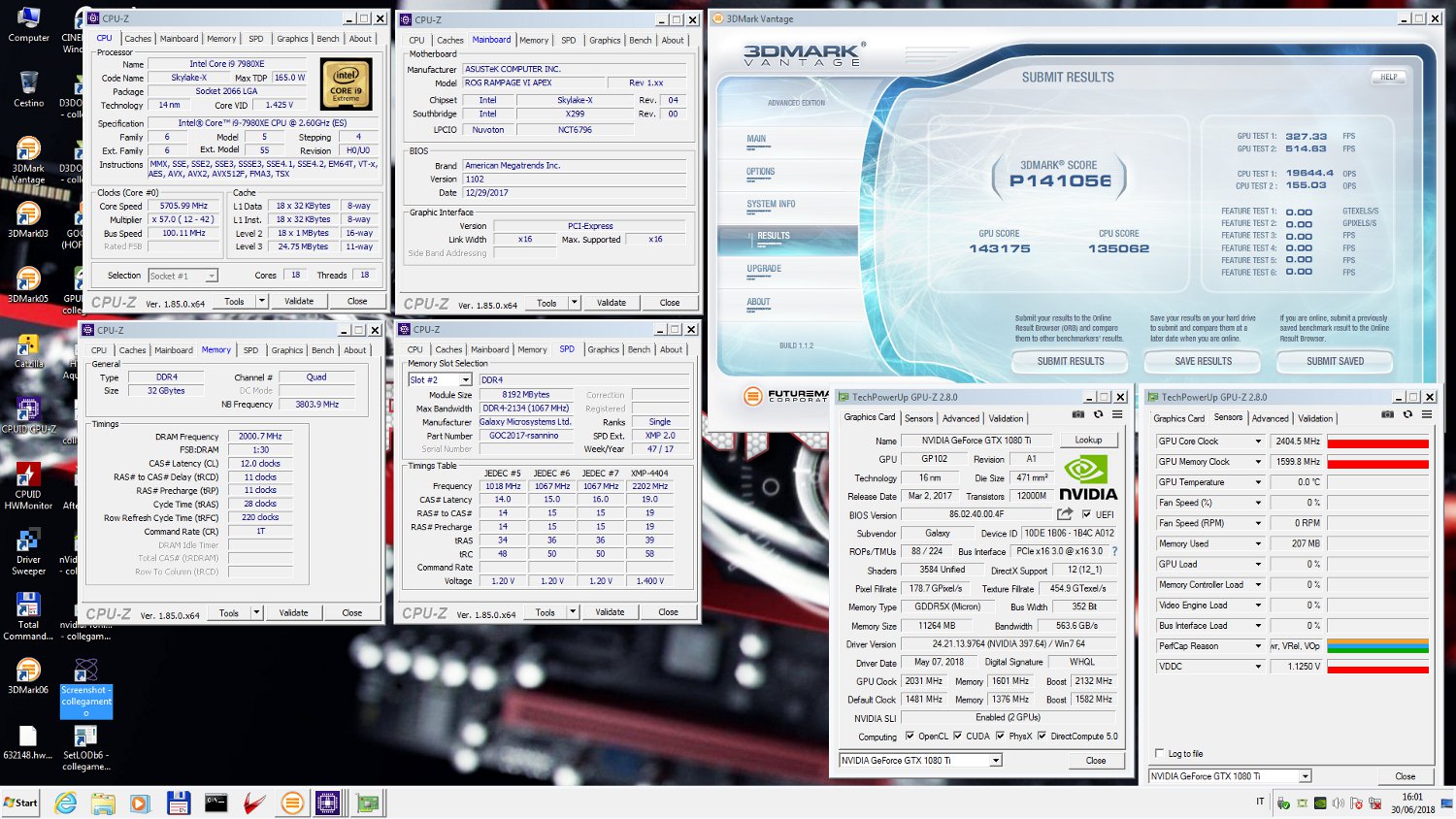Image resolution: width=1456 pixels, height=819 pixels.
Task: Open GPU selector dropdown in GPU-Z Sensors window
Action: click(1305, 776)
